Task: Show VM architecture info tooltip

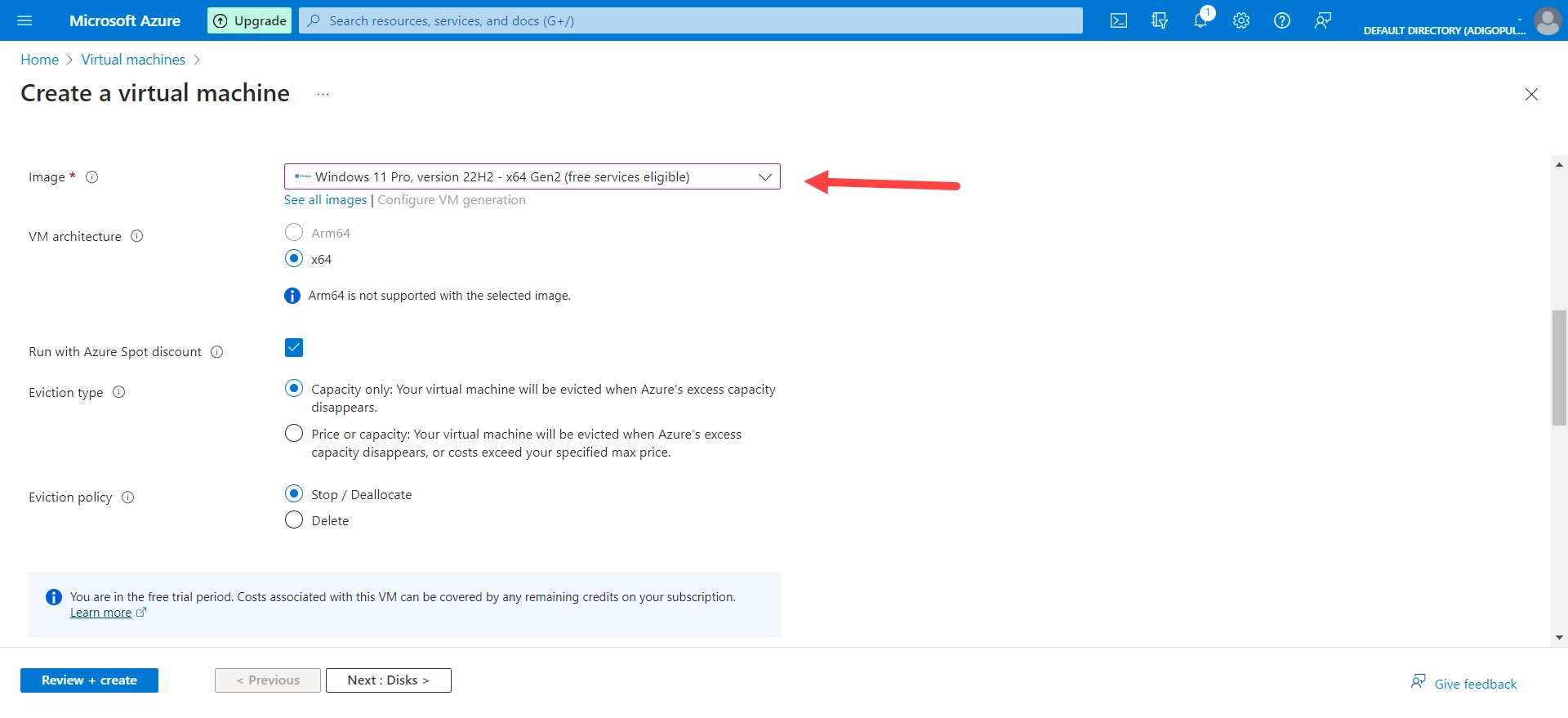Action: [137, 236]
